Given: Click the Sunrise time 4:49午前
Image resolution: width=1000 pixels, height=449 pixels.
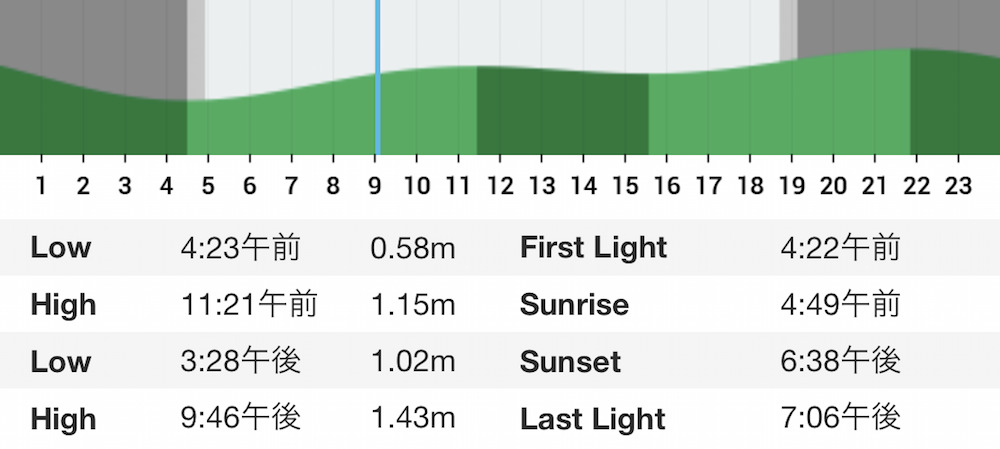Looking at the screenshot, I should pyautogui.click(x=840, y=305).
